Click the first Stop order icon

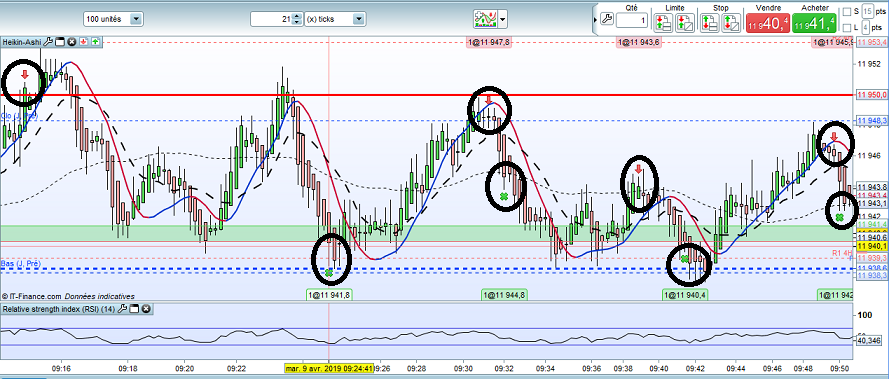tap(709, 22)
